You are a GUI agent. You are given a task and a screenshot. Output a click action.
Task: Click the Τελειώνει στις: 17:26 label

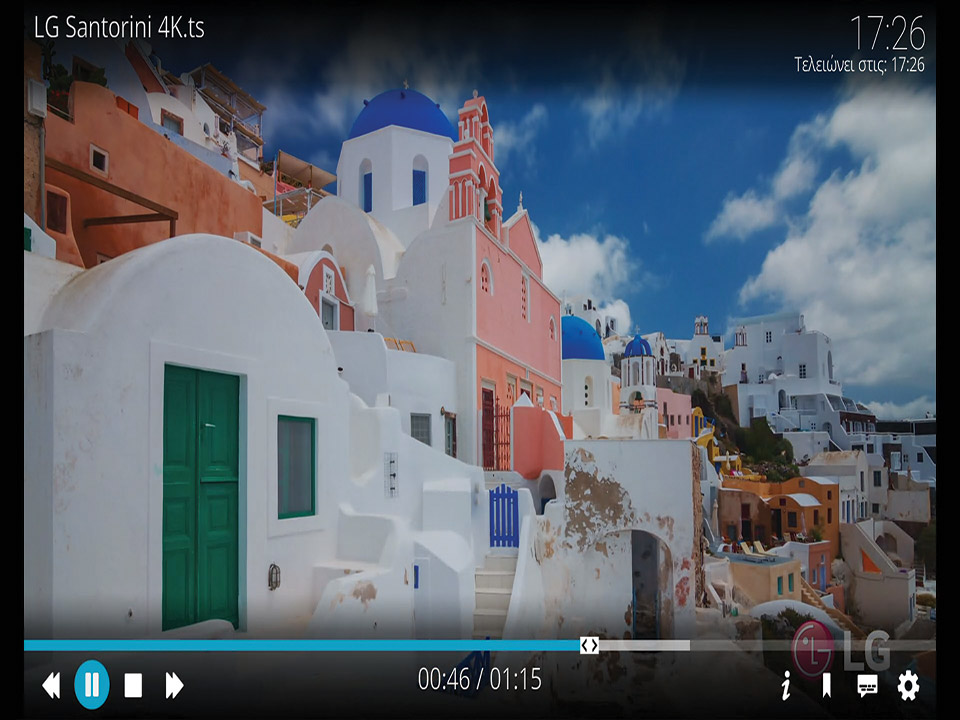click(x=860, y=64)
